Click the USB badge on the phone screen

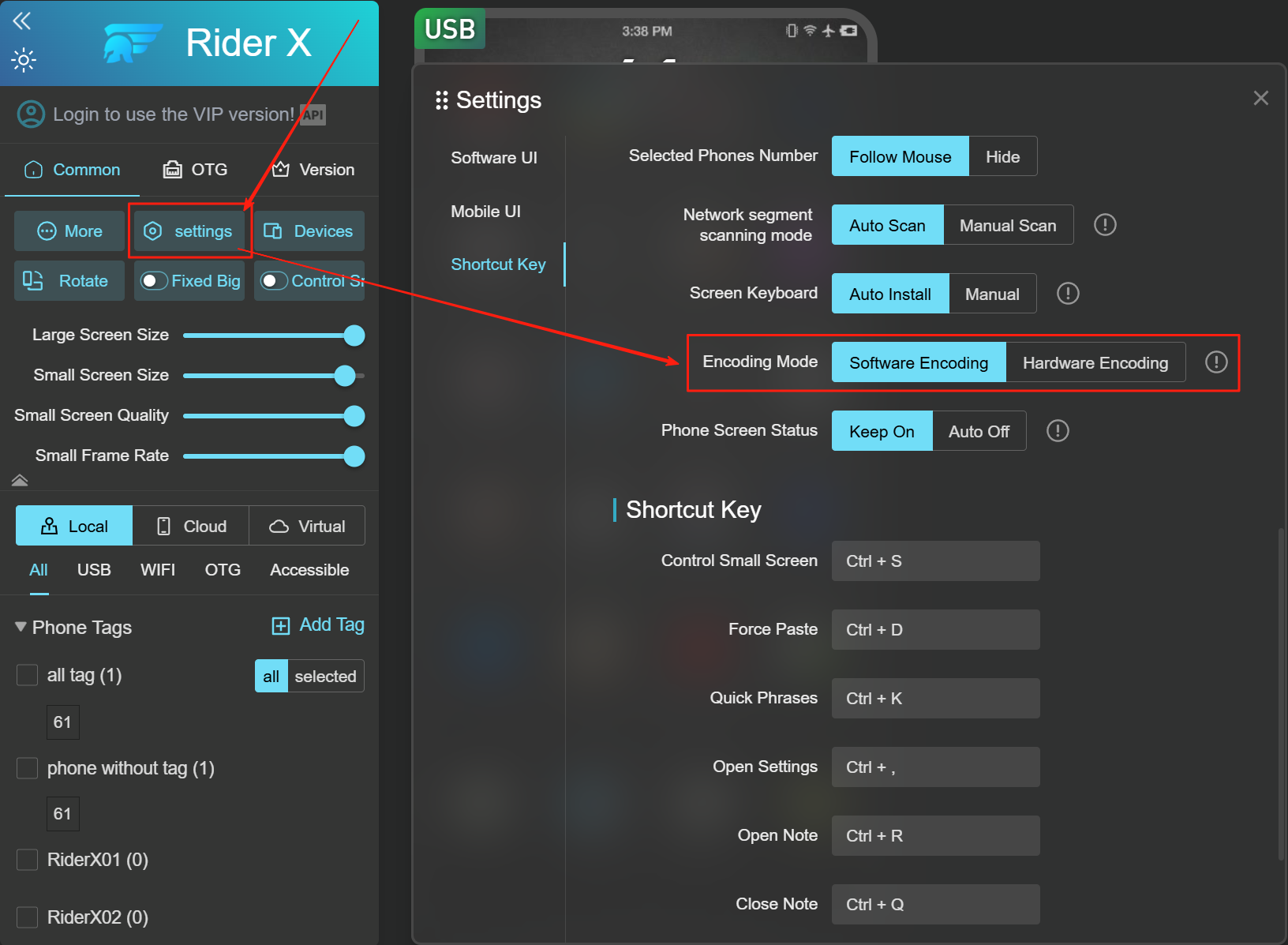(450, 29)
